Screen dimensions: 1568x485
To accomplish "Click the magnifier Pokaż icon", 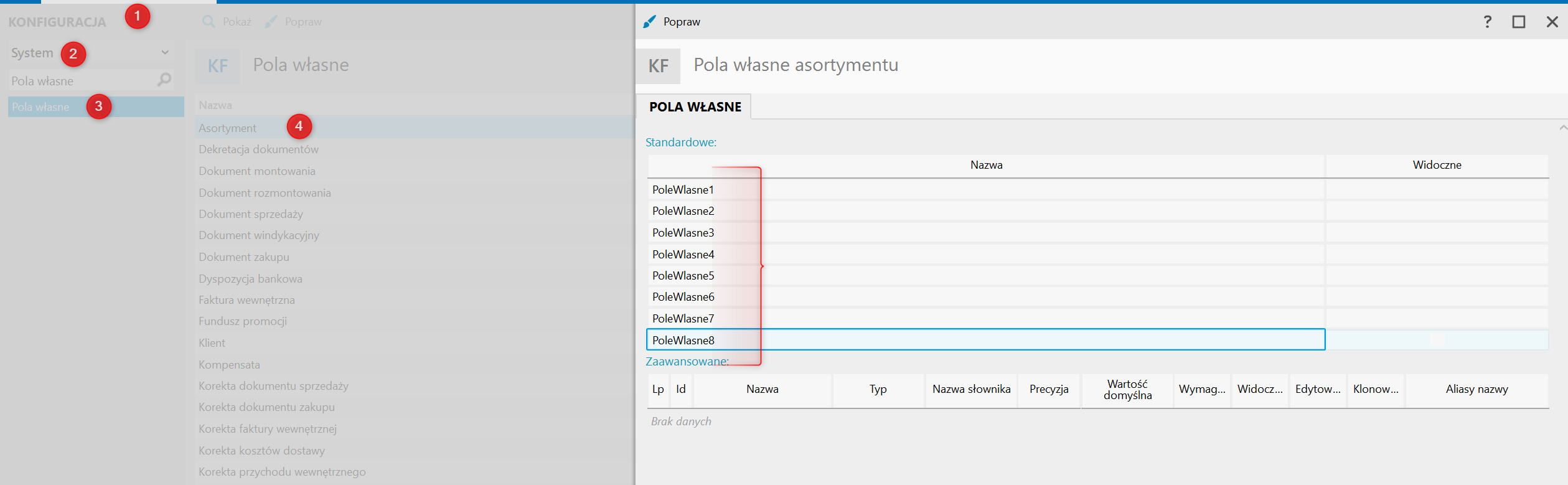I will (x=209, y=22).
